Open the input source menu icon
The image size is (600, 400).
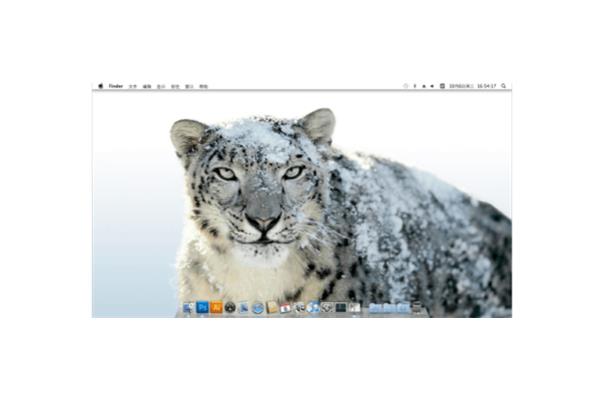442,86
